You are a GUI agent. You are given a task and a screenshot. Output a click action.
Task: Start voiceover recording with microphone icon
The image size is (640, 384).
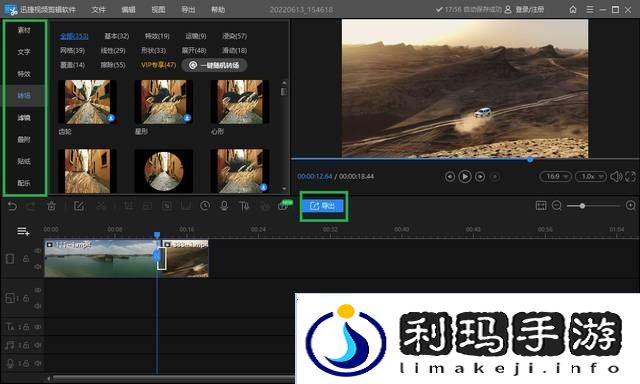click(224, 206)
